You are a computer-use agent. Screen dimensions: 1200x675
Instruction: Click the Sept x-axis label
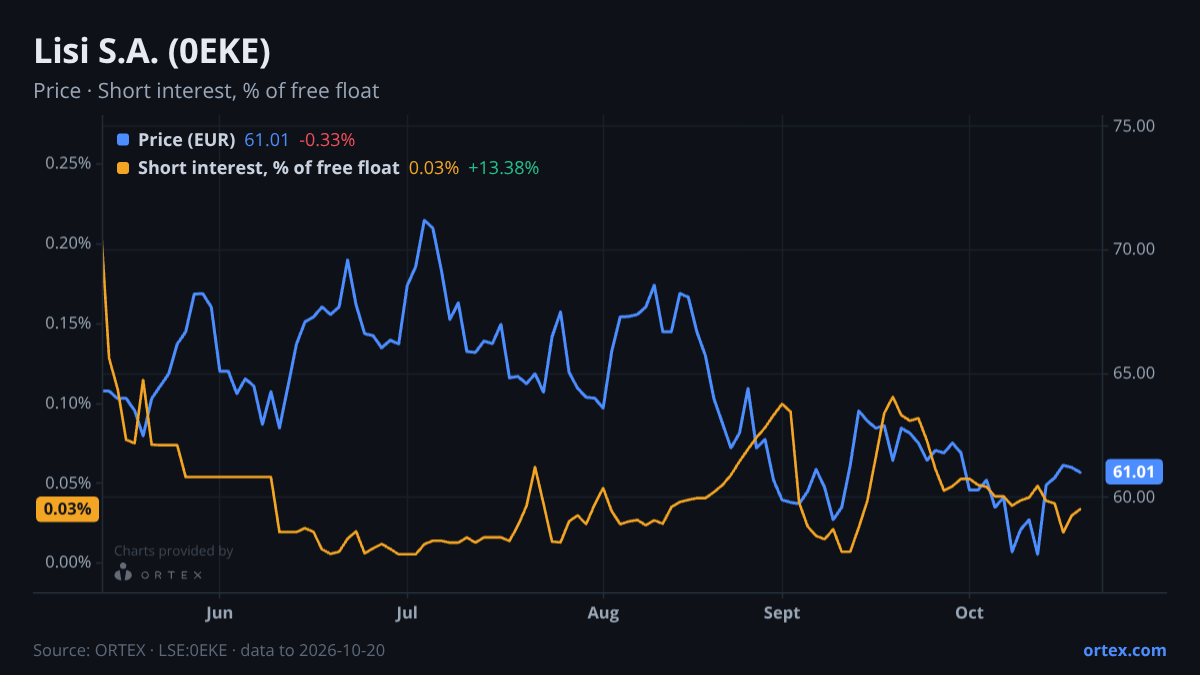[x=782, y=612]
